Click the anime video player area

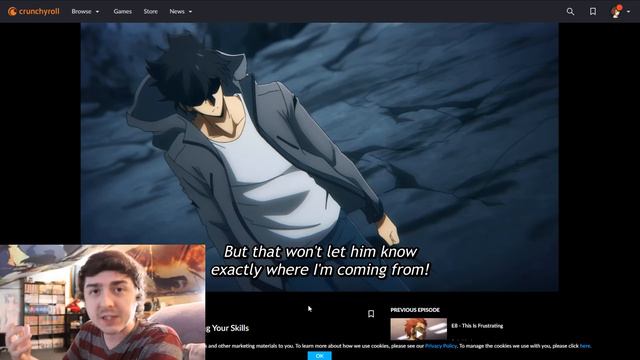pos(319,157)
